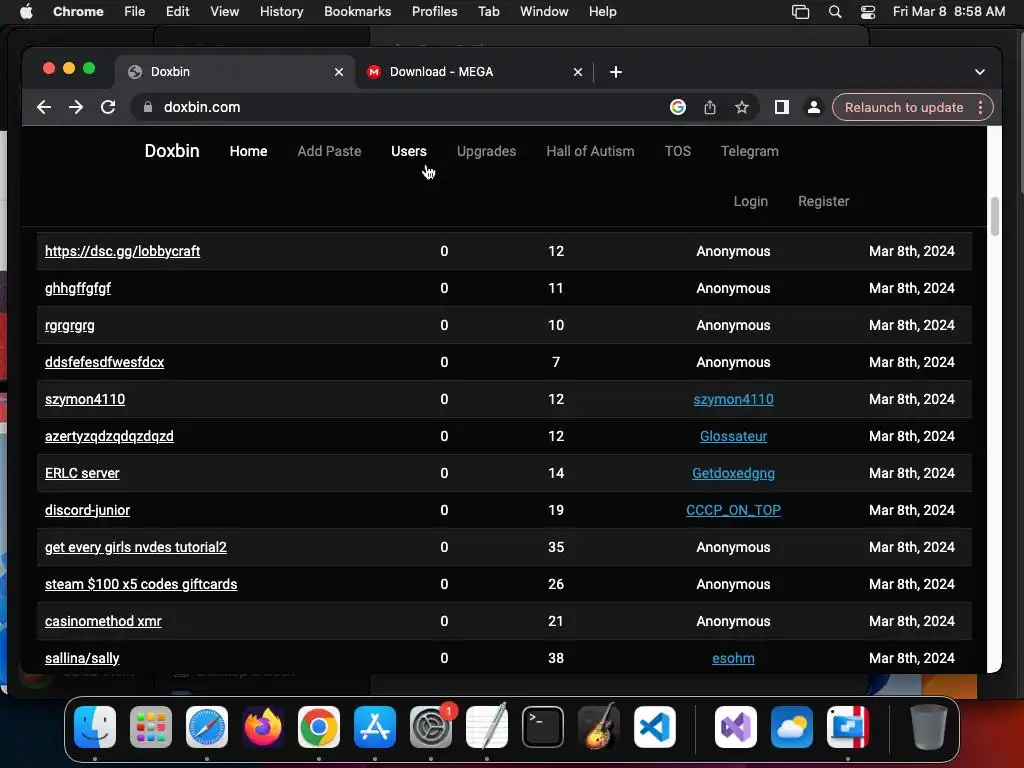Open App Store from the Dock

pyautogui.click(x=375, y=727)
